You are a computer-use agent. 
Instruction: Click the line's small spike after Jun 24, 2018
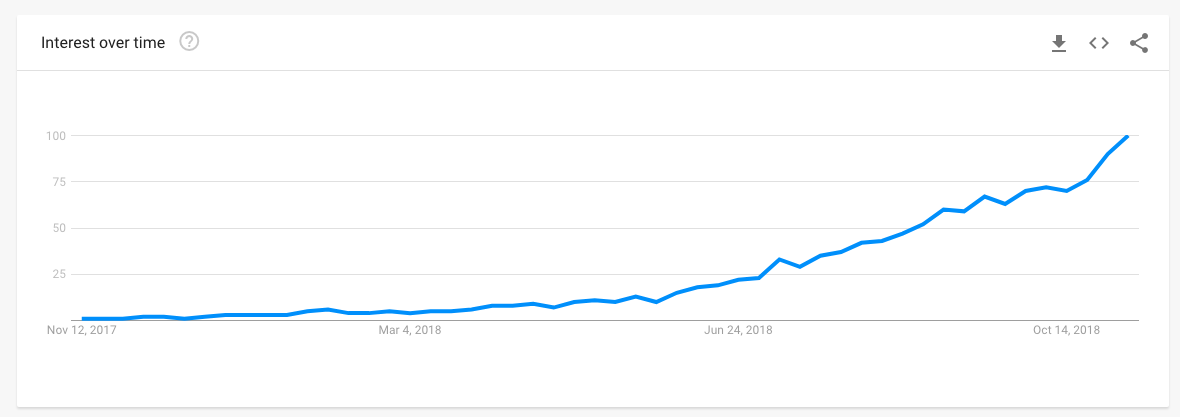pos(780,259)
